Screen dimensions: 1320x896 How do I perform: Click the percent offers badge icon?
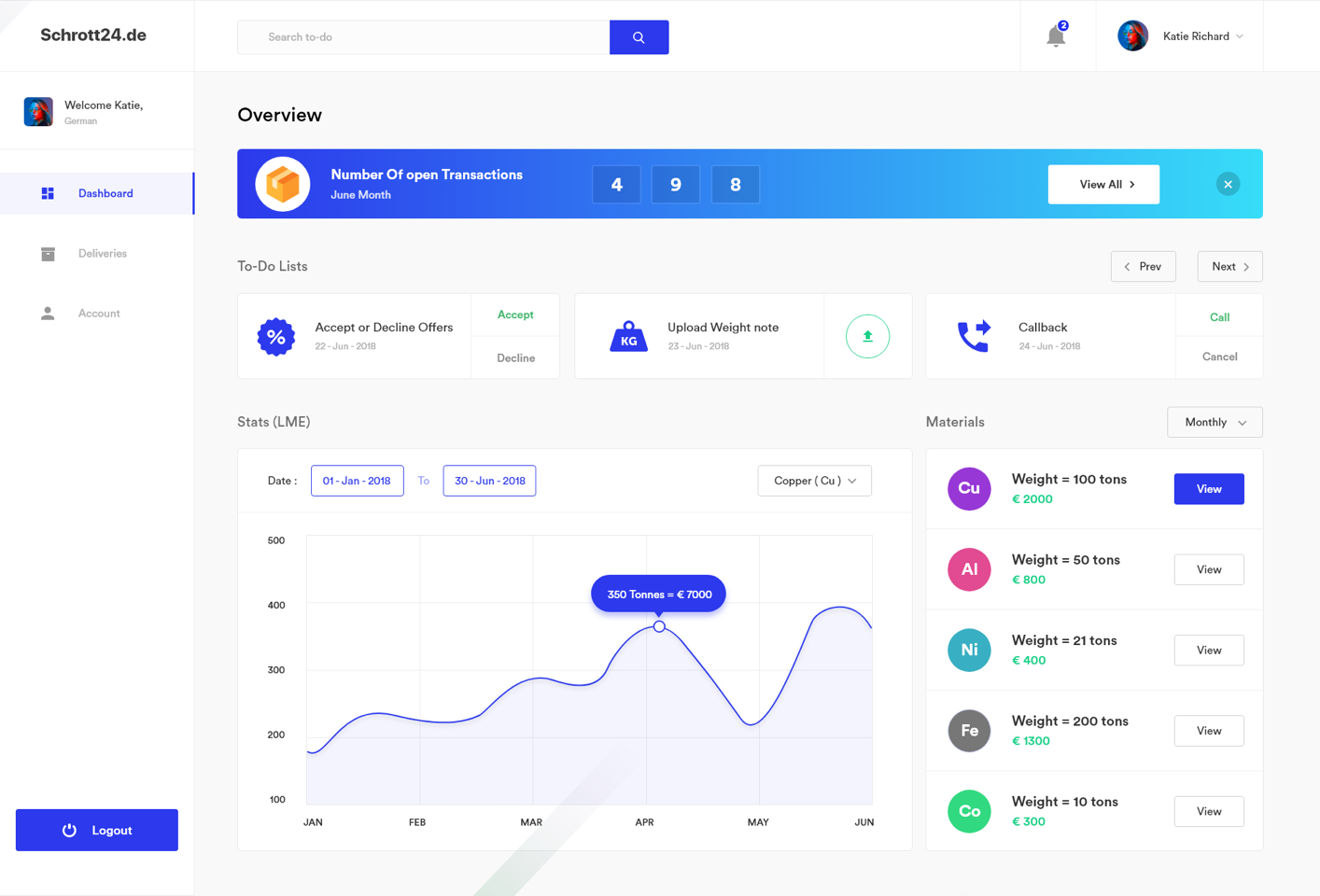click(276, 336)
